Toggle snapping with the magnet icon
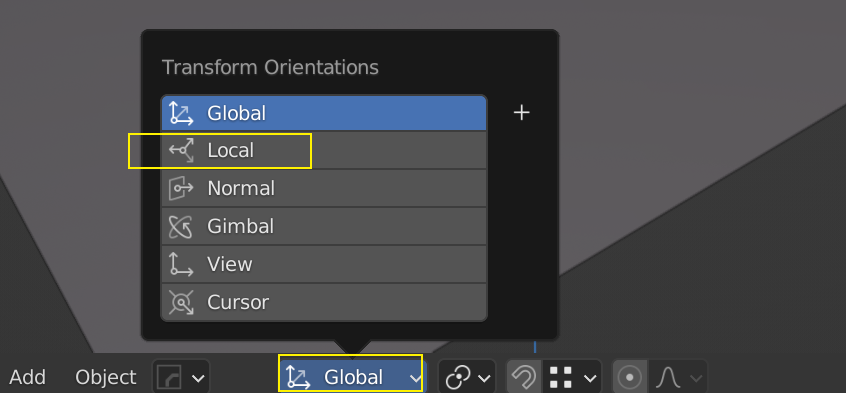 click(523, 377)
